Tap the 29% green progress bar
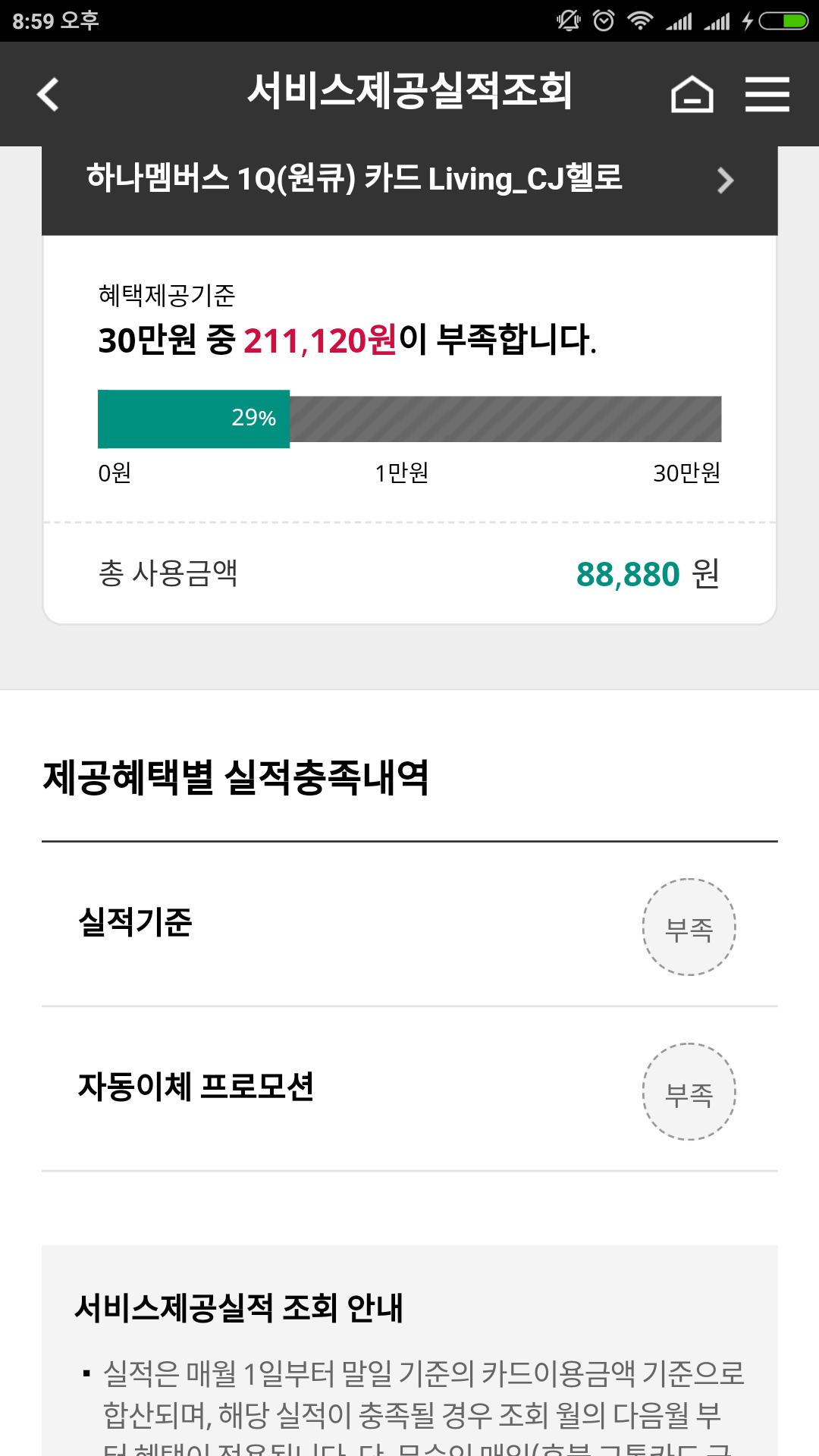Image resolution: width=819 pixels, height=1456 pixels. [x=193, y=419]
